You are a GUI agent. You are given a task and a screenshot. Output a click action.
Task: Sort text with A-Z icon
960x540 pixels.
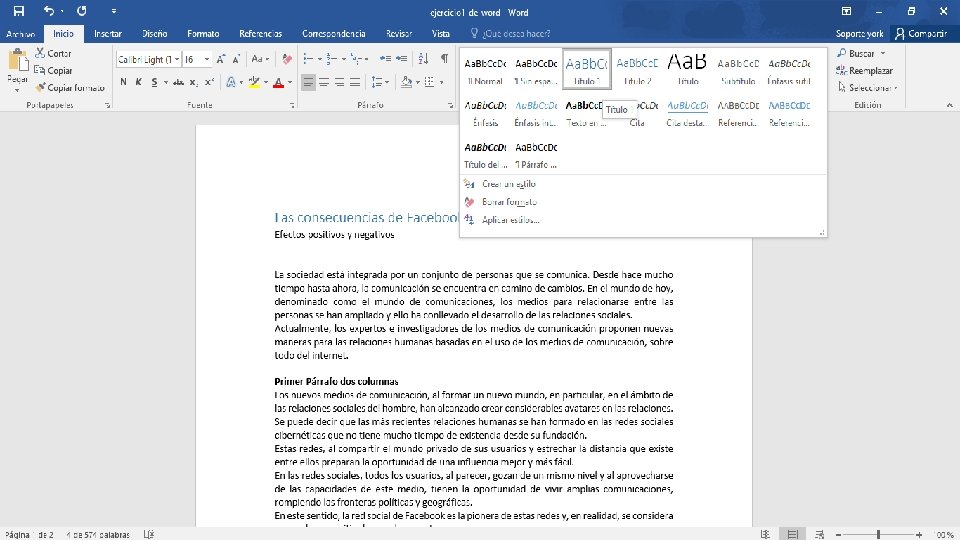[423, 59]
